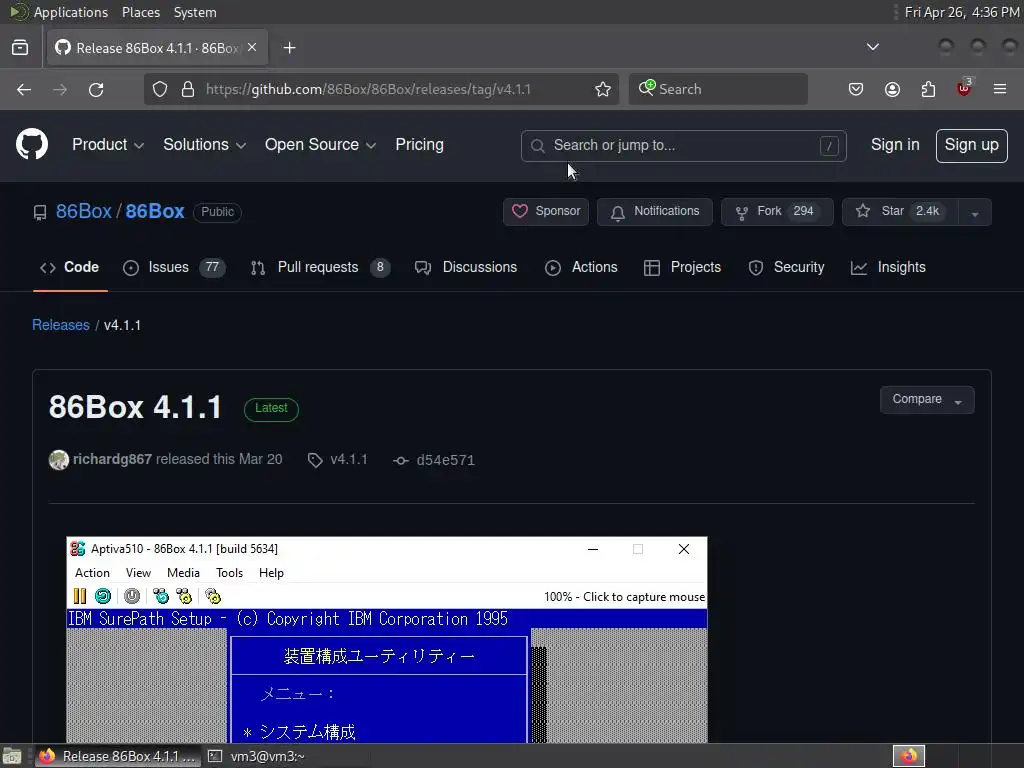Screen dimensions: 1024x768
Task: Click the site padlock security icon
Action: (188, 89)
